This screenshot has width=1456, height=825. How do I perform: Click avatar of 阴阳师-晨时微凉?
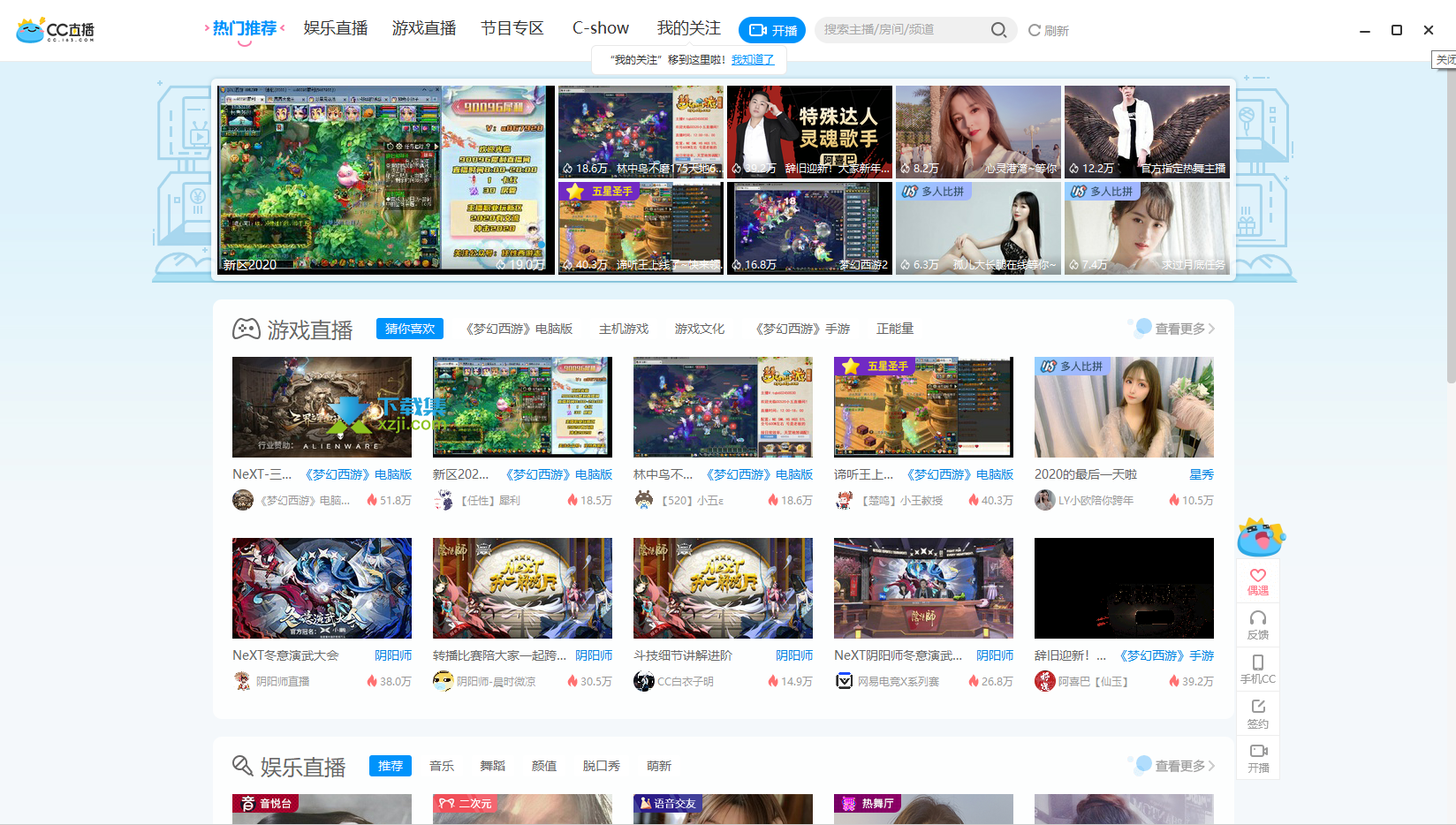[443, 681]
